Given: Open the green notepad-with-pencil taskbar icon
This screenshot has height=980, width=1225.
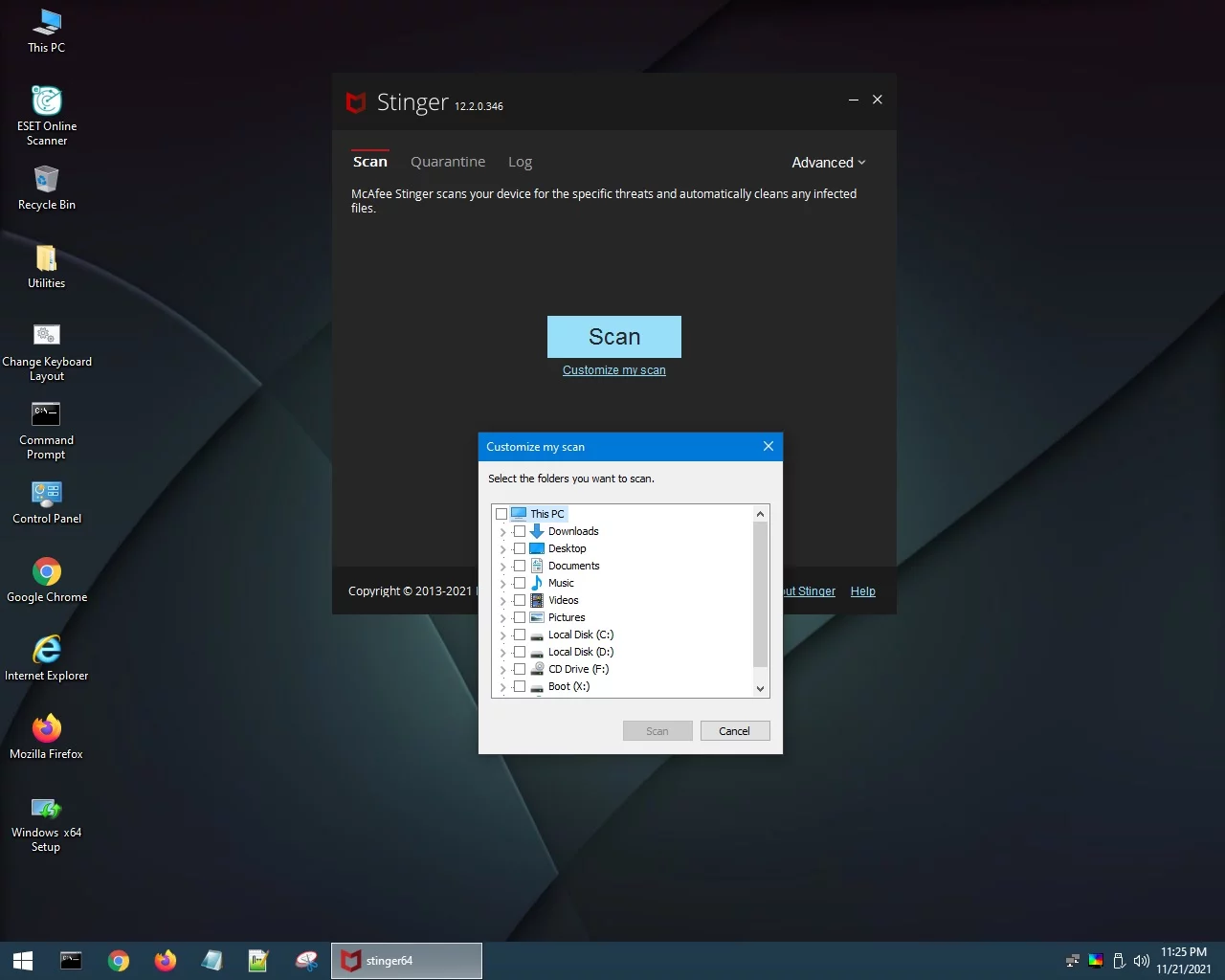Looking at the screenshot, I should [258, 961].
